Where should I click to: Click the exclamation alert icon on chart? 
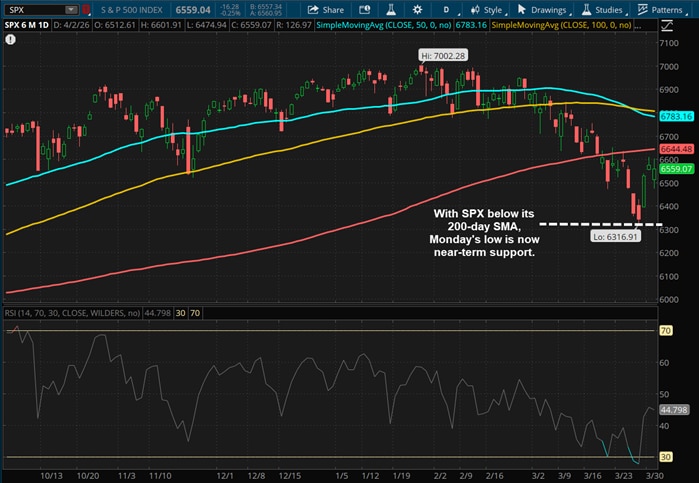pos(11,40)
